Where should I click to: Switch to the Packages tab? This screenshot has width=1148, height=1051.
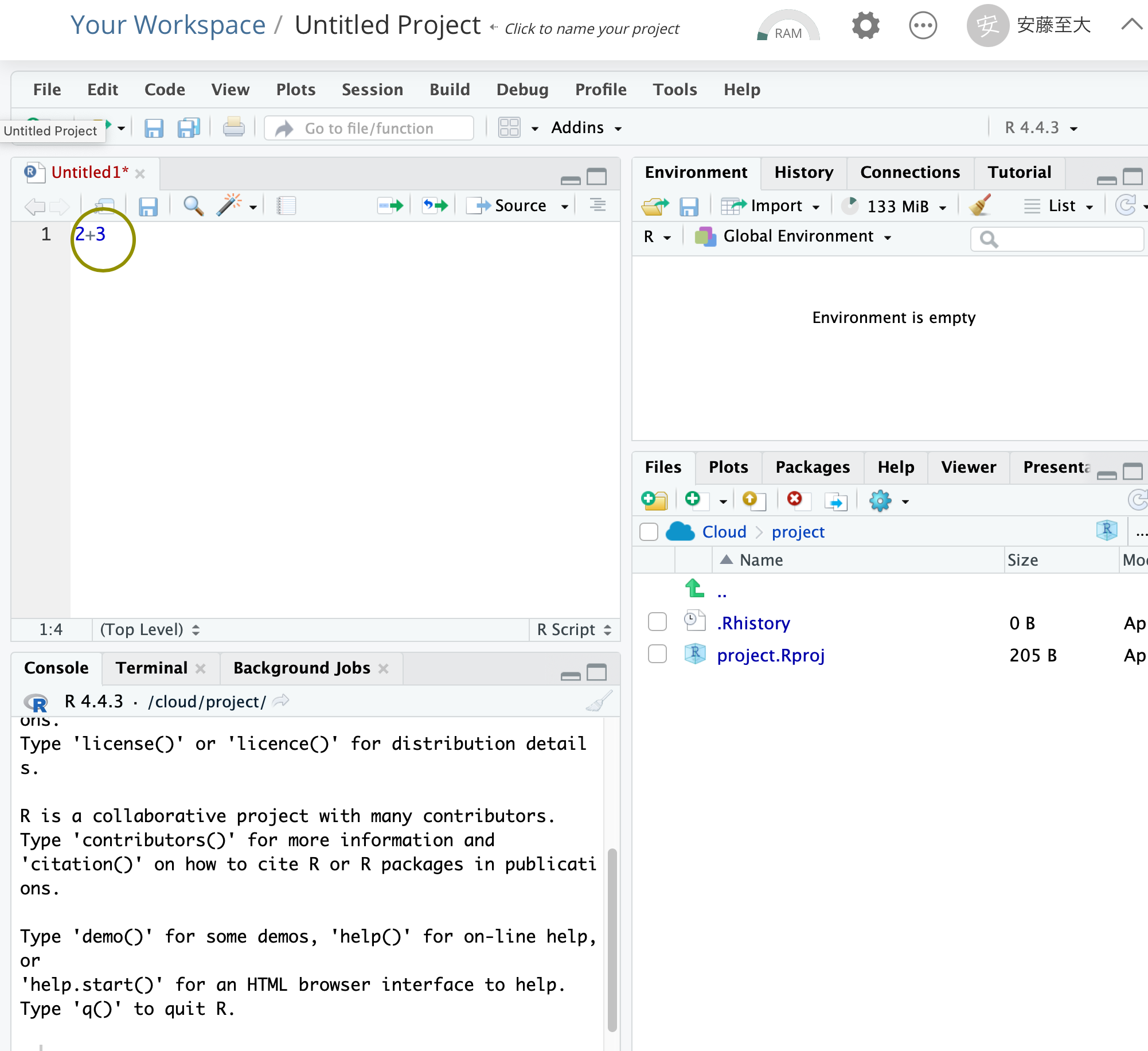tap(812, 467)
